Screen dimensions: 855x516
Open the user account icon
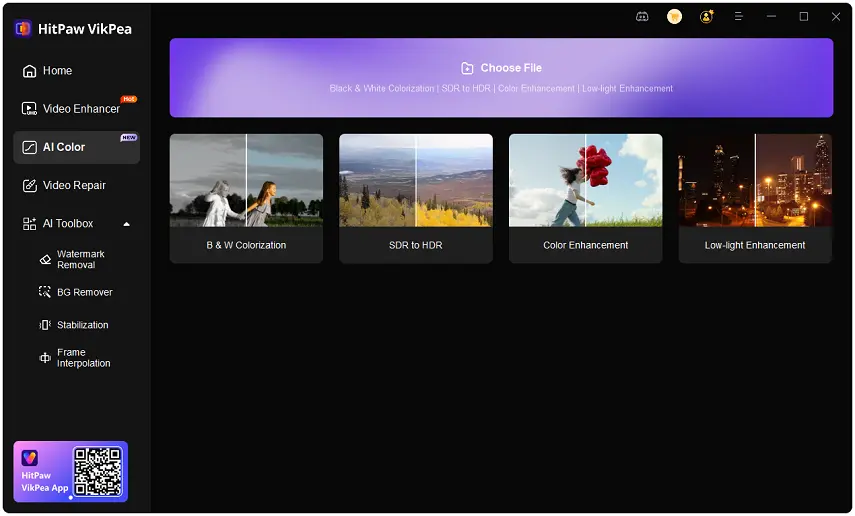(x=707, y=17)
